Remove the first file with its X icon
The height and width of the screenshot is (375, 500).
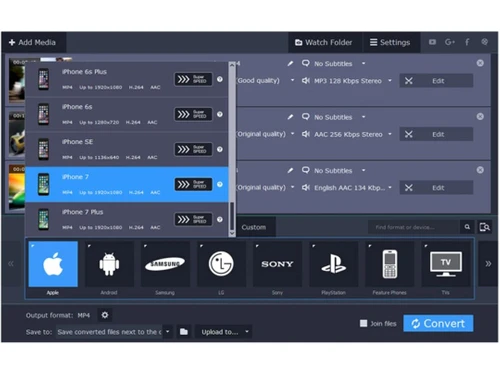480,63
